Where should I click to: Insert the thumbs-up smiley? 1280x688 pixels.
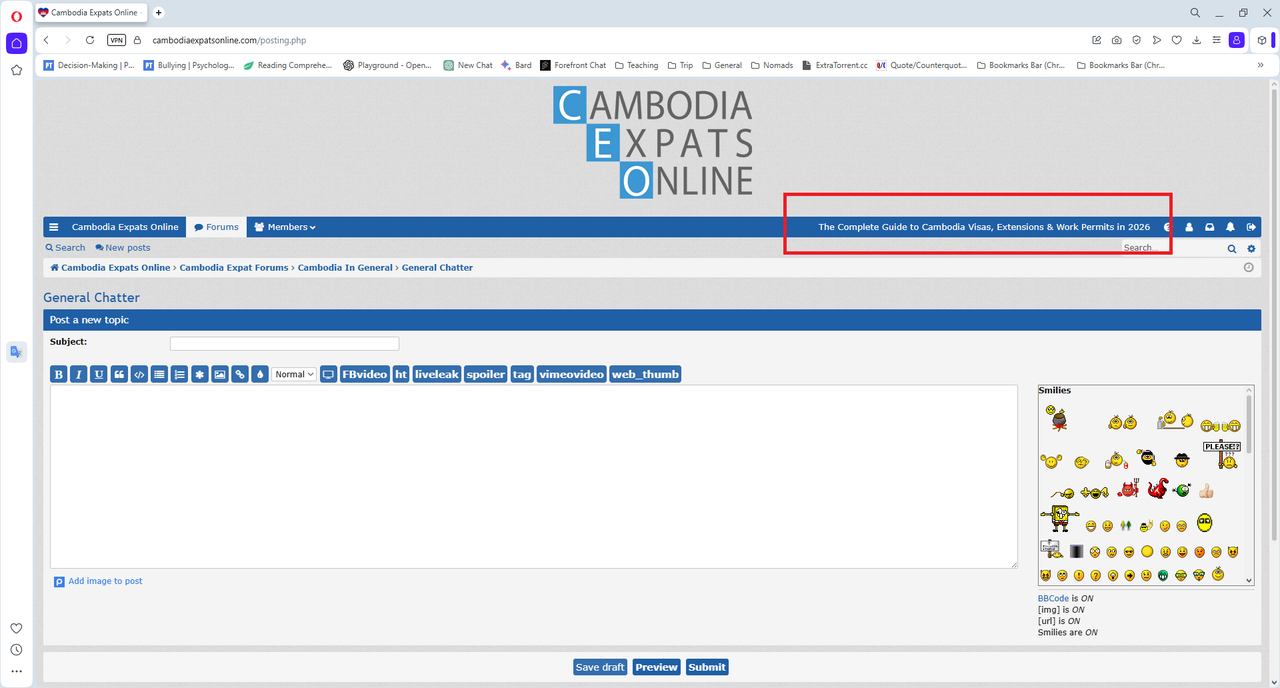coord(1206,490)
